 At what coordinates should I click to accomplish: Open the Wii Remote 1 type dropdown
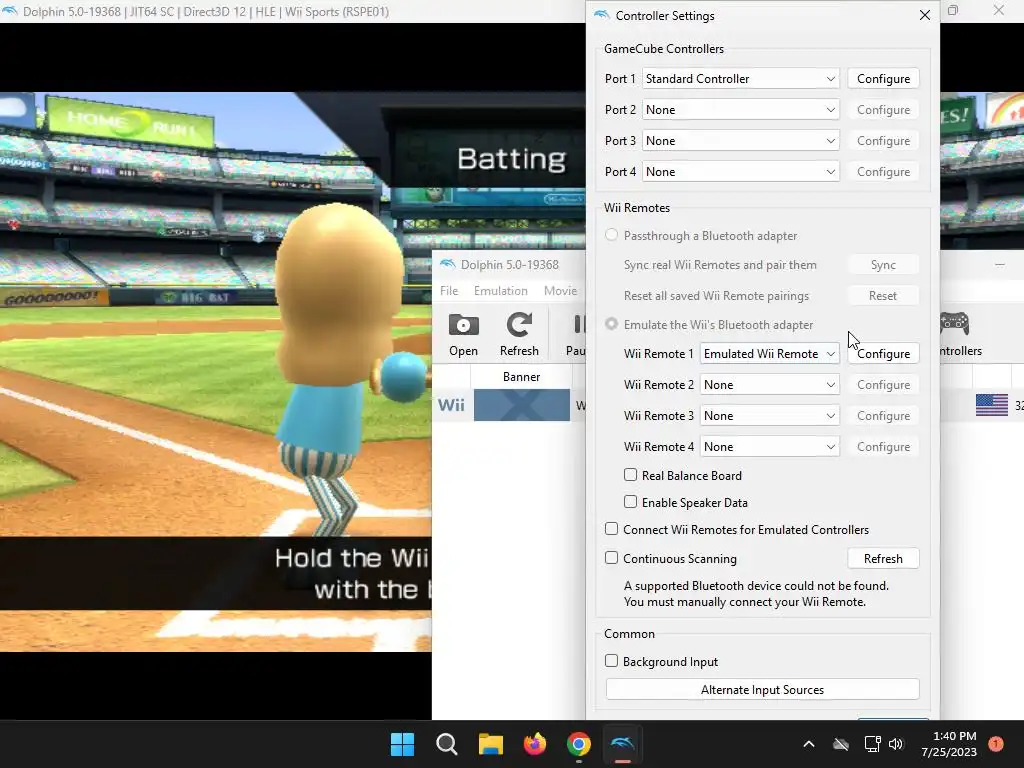click(x=769, y=353)
